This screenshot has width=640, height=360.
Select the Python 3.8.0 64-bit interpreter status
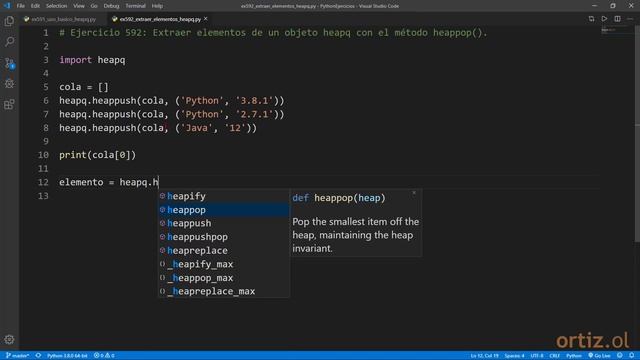(67, 356)
